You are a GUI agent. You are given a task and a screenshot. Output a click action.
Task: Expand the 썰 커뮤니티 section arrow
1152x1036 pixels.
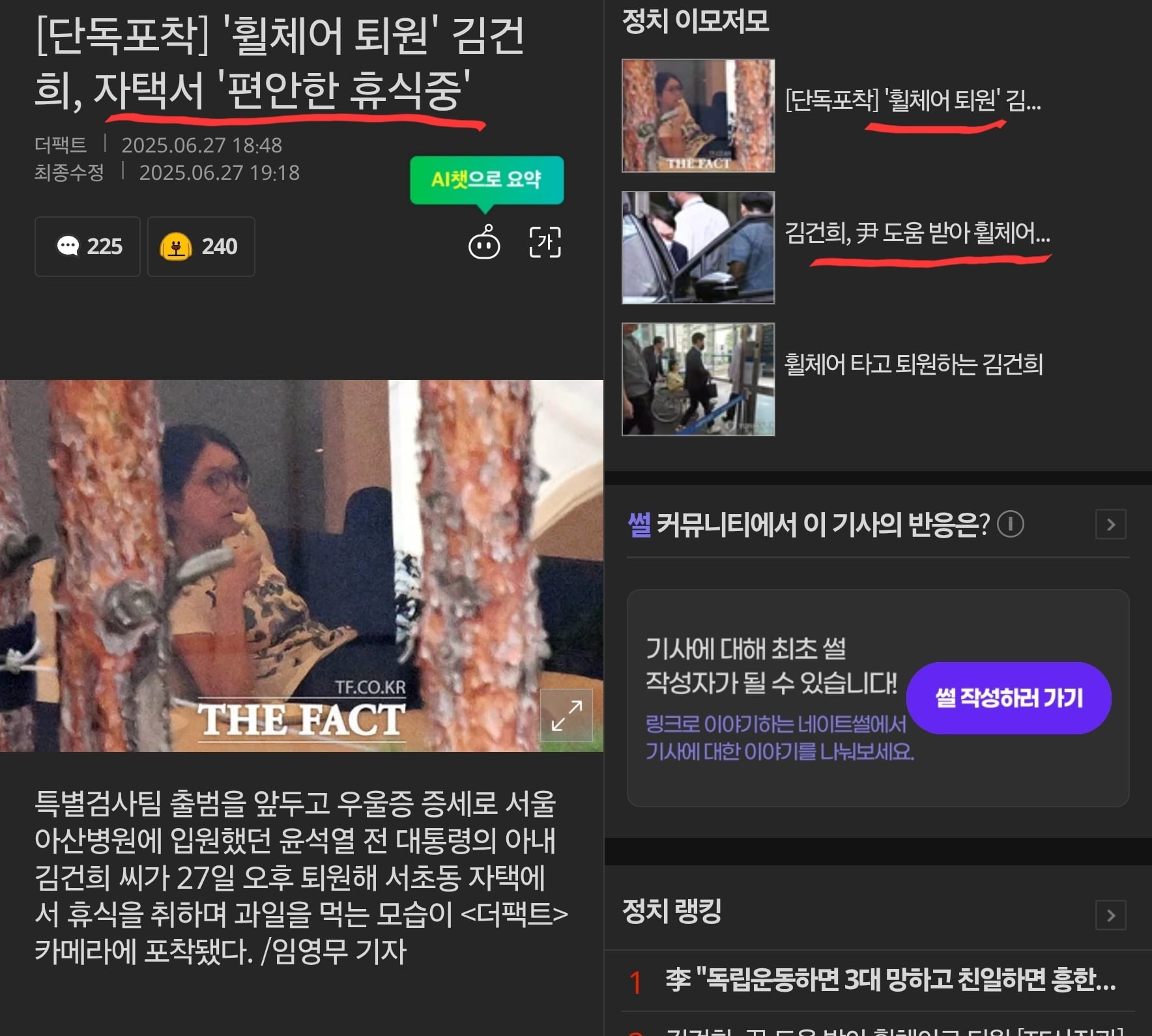click(1111, 525)
